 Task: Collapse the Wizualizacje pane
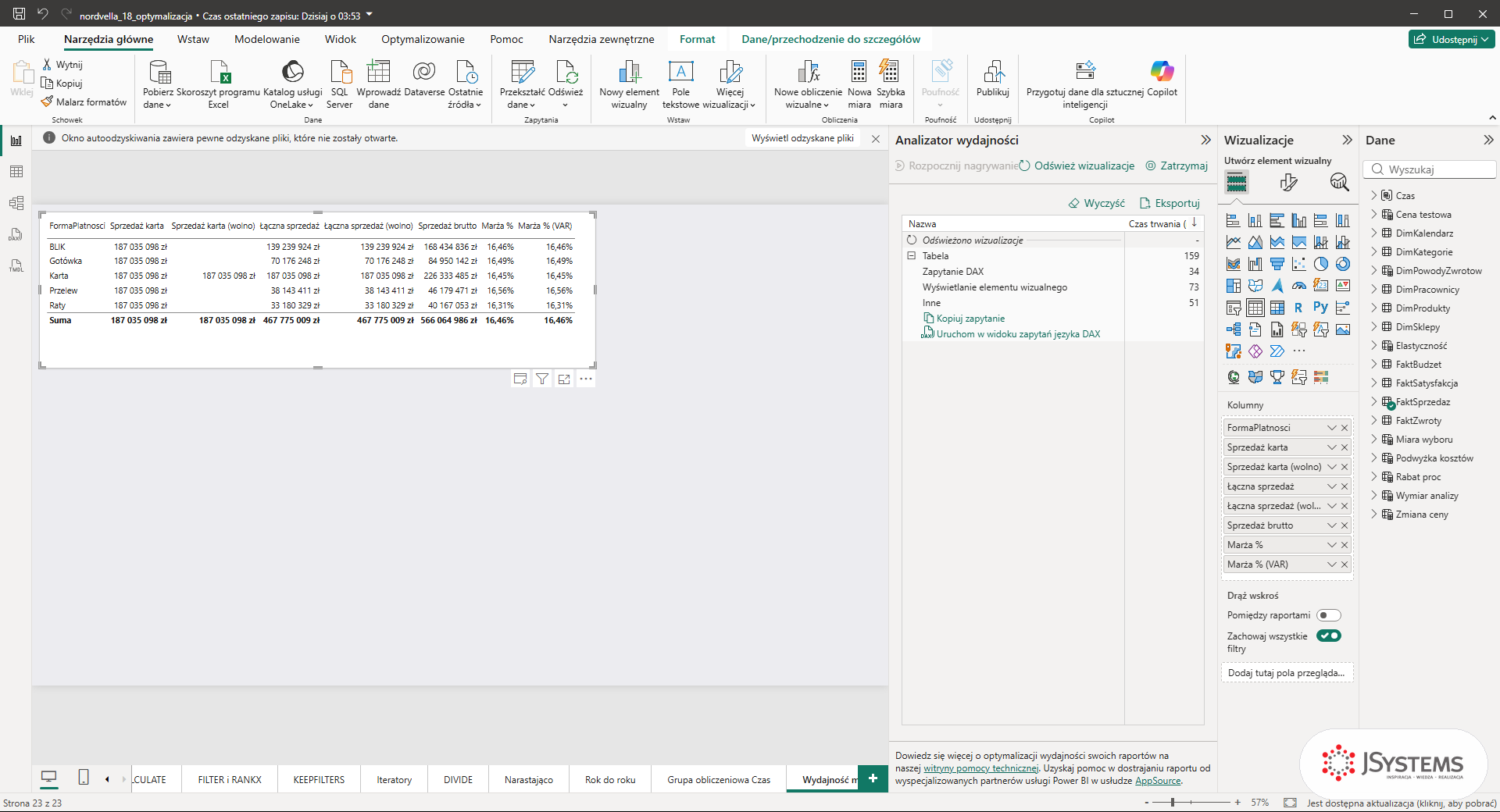[1347, 140]
